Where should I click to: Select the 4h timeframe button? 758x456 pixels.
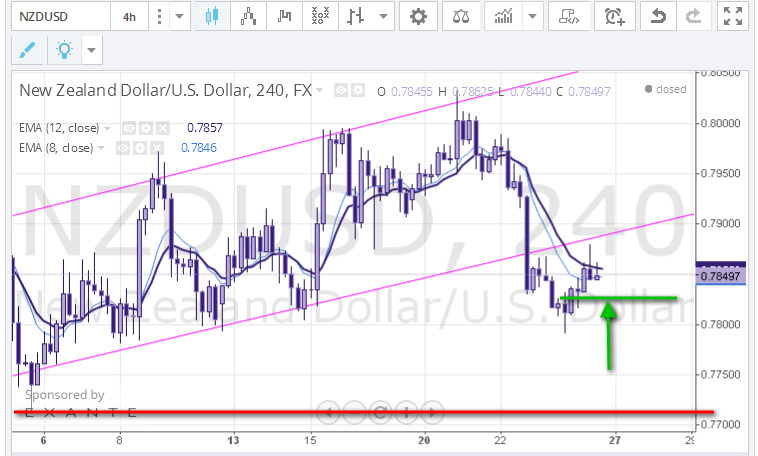coord(129,16)
